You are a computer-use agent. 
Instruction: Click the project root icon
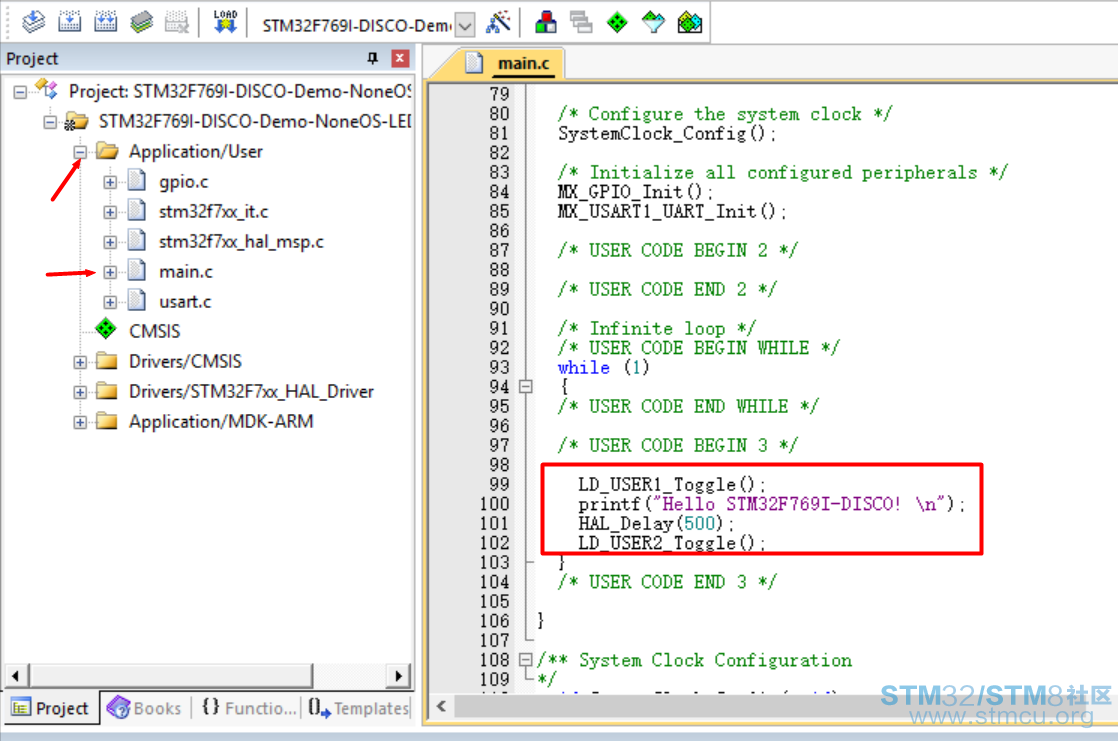(x=46, y=89)
